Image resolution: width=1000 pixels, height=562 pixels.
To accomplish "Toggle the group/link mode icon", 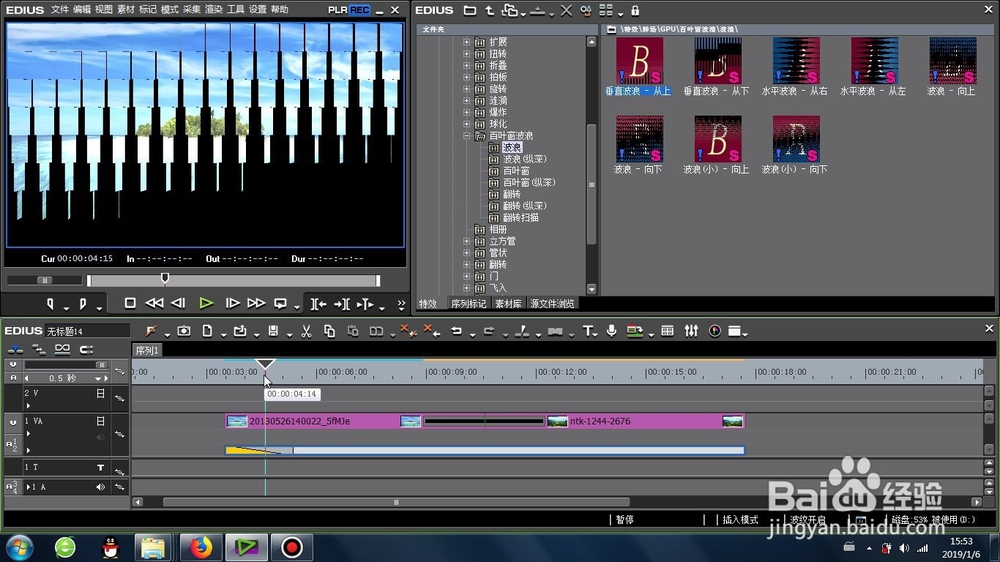I will [62, 350].
